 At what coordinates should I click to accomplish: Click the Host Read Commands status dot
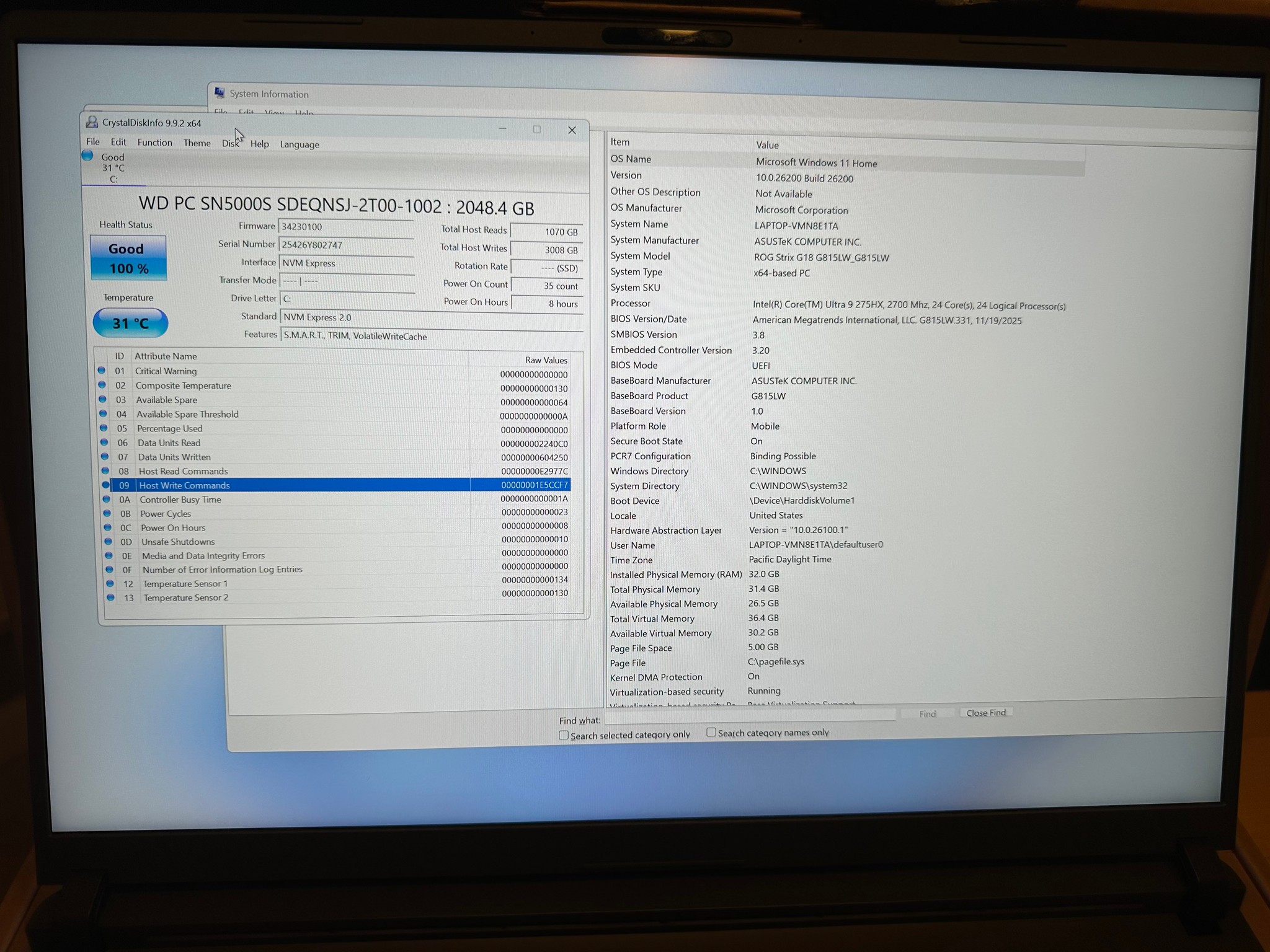105,470
